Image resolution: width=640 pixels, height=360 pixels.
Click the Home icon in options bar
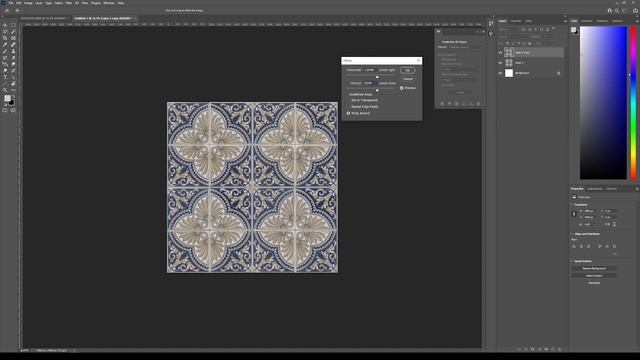[x=7, y=11]
